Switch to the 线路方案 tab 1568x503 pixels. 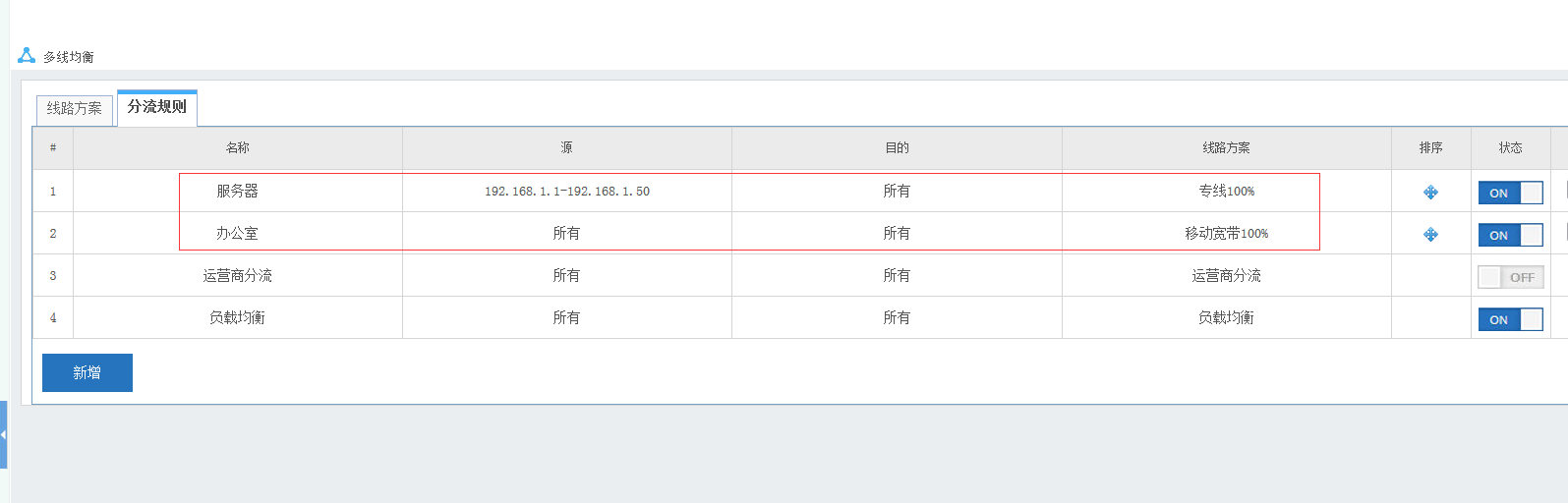[x=75, y=109]
